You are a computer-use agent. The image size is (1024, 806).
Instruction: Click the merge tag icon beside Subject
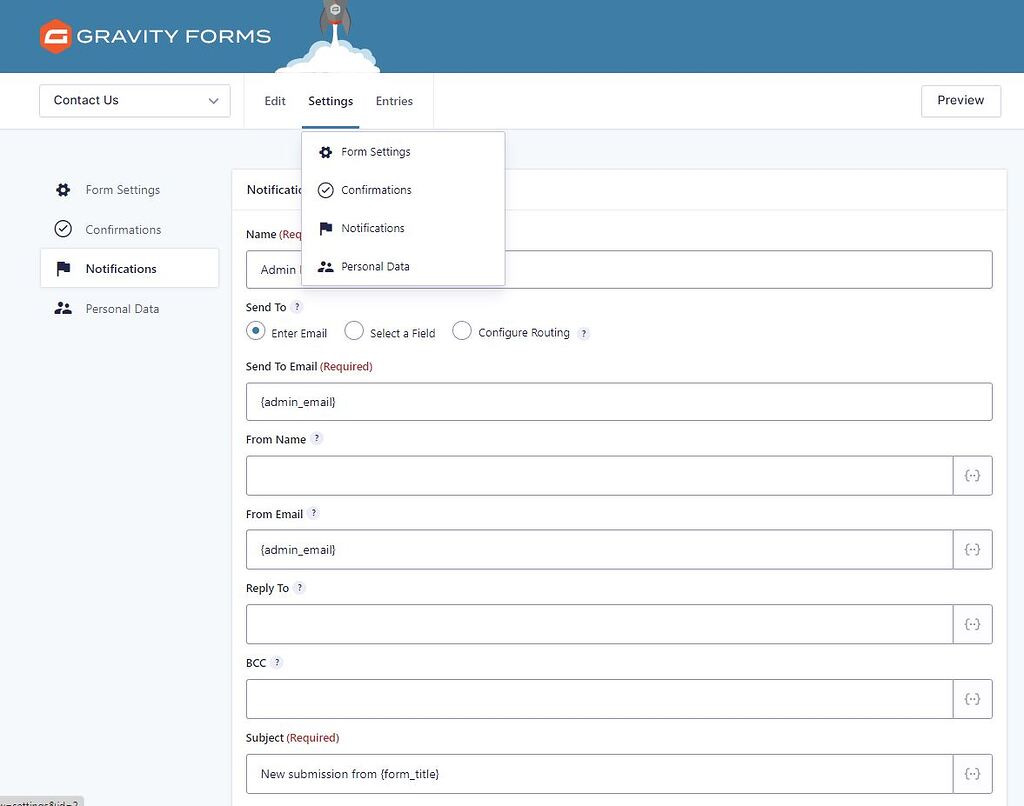pos(972,773)
